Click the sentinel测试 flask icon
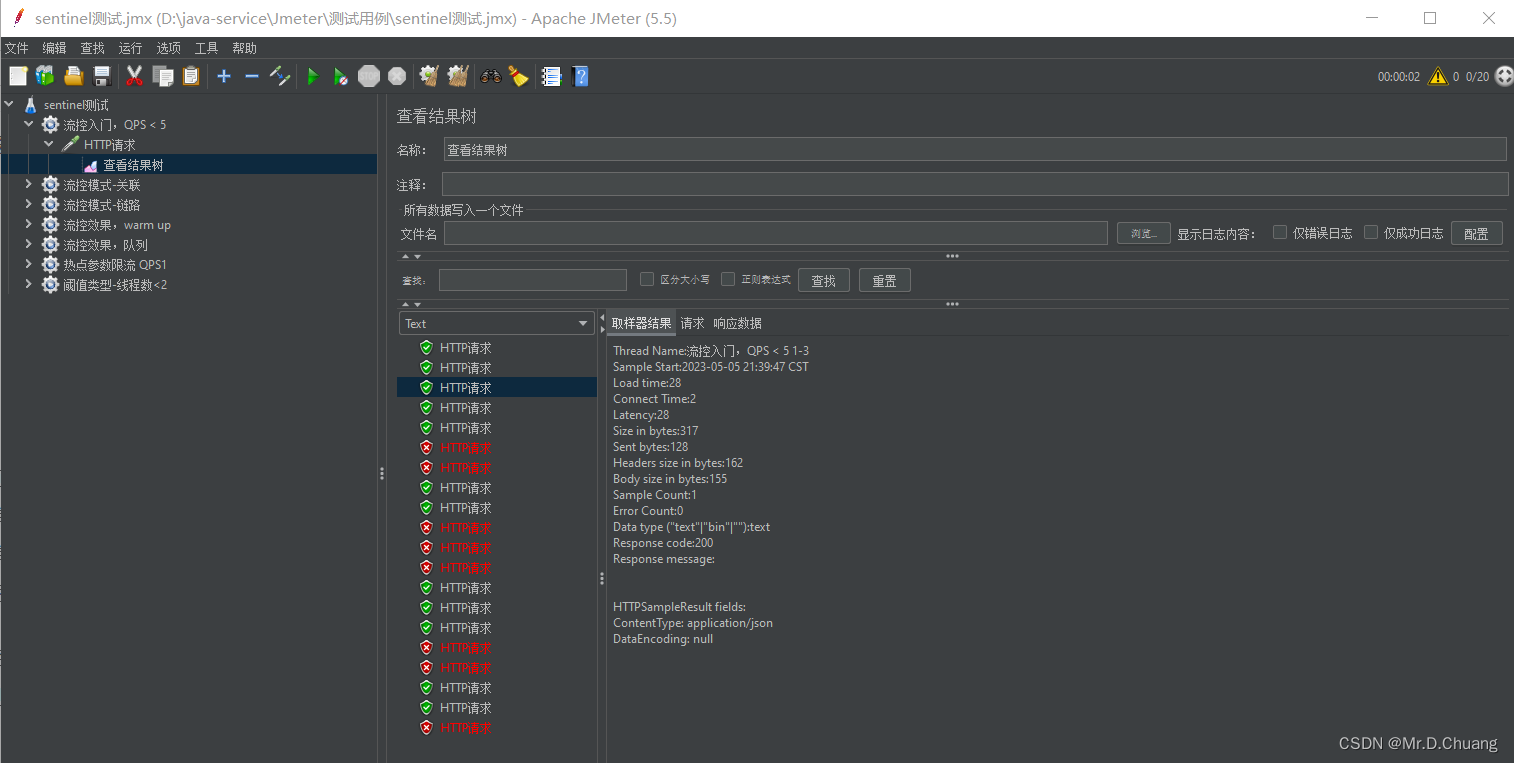The width and height of the screenshot is (1514, 763). [30, 105]
